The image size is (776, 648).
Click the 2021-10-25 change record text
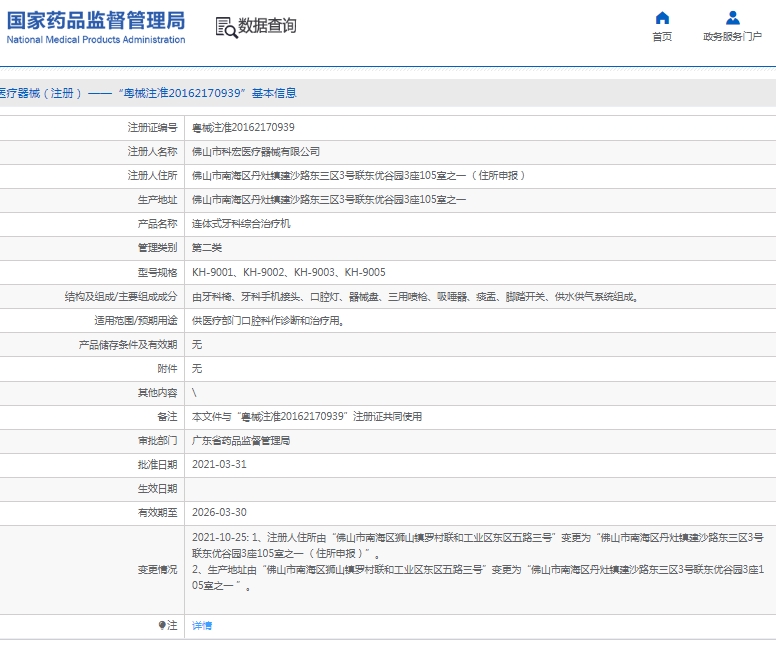(478, 562)
